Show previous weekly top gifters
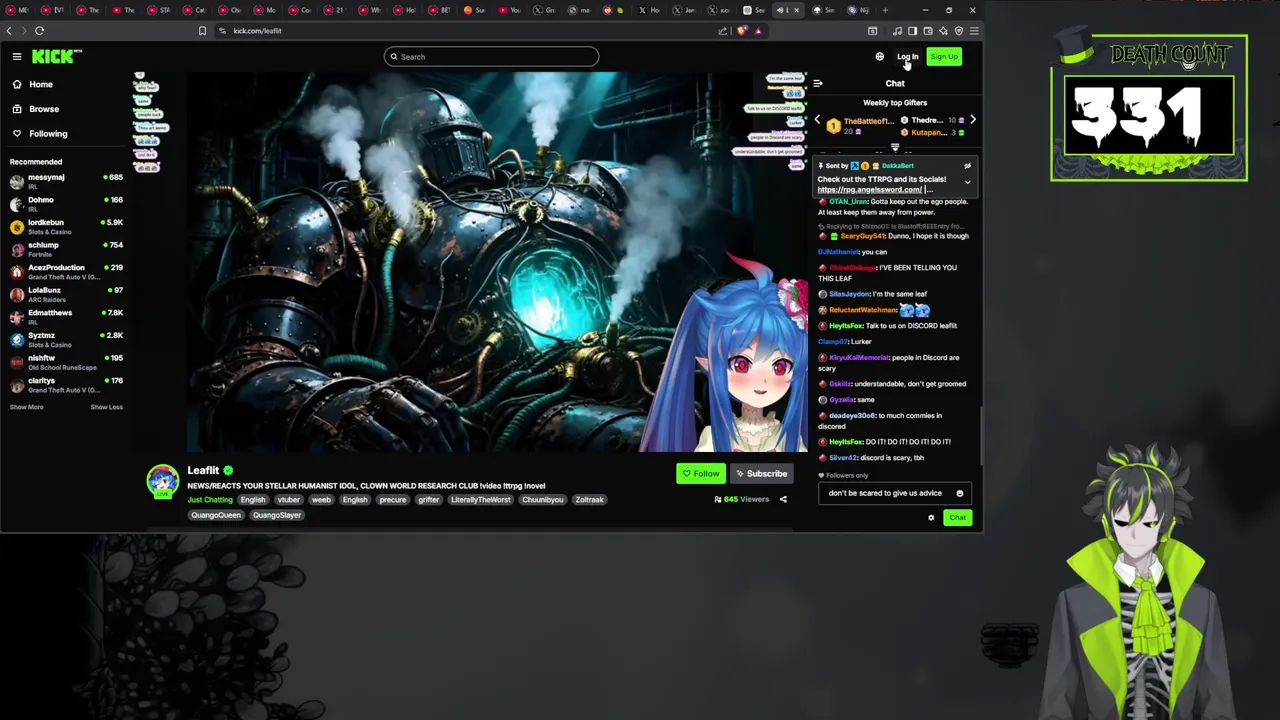The width and height of the screenshot is (1280, 720). (x=817, y=120)
